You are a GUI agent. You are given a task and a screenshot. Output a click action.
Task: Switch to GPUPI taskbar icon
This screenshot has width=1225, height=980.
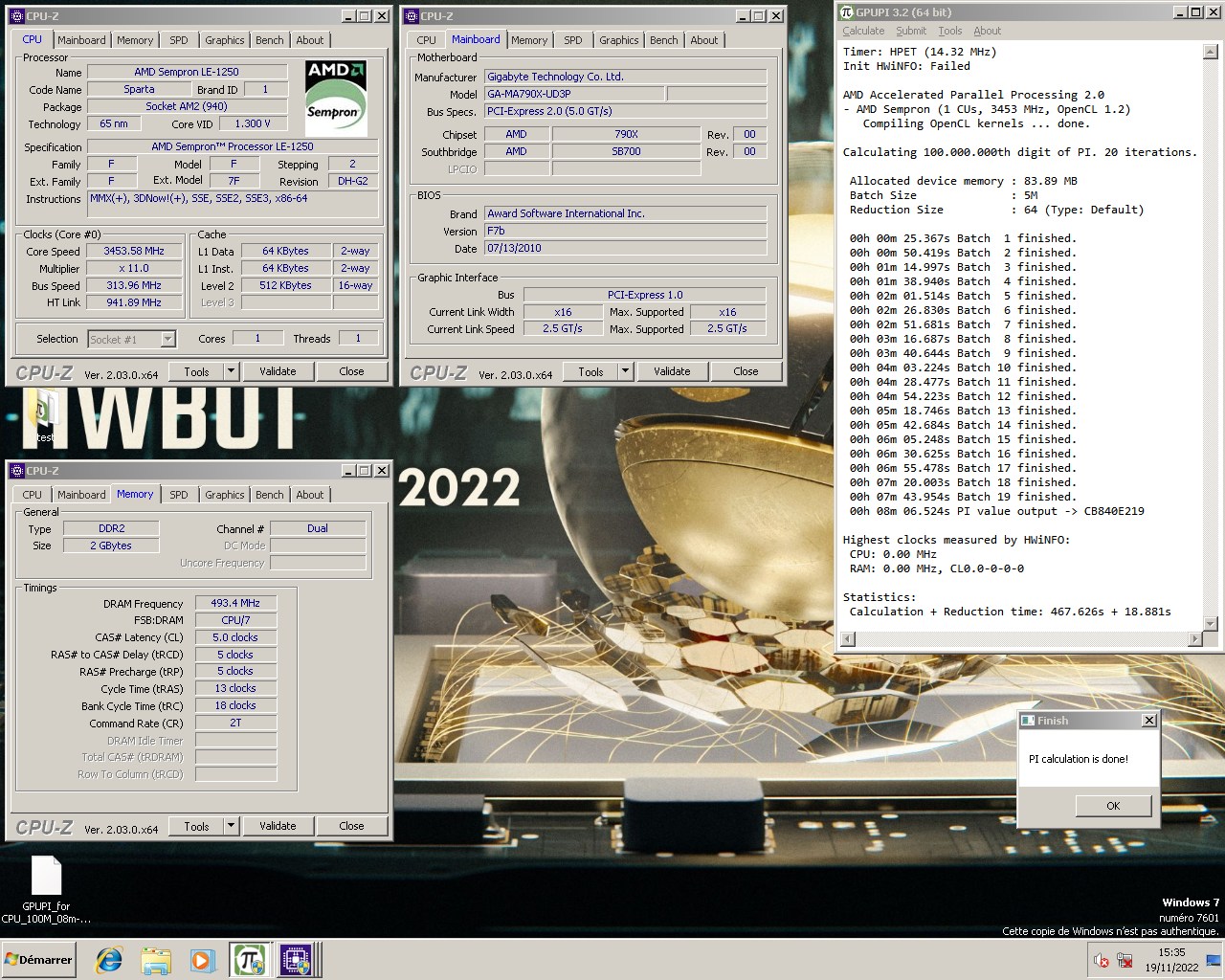pyautogui.click(x=249, y=960)
